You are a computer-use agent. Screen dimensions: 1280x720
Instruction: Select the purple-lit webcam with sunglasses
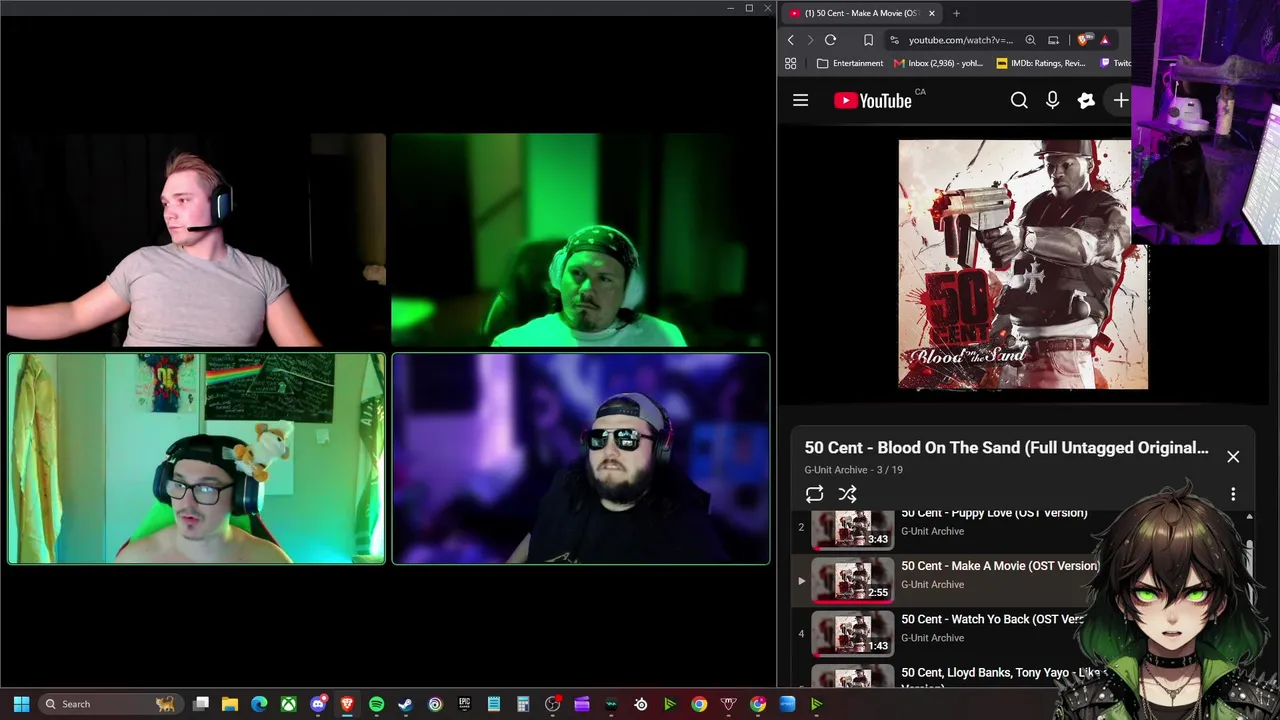click(x=581, y=459)
